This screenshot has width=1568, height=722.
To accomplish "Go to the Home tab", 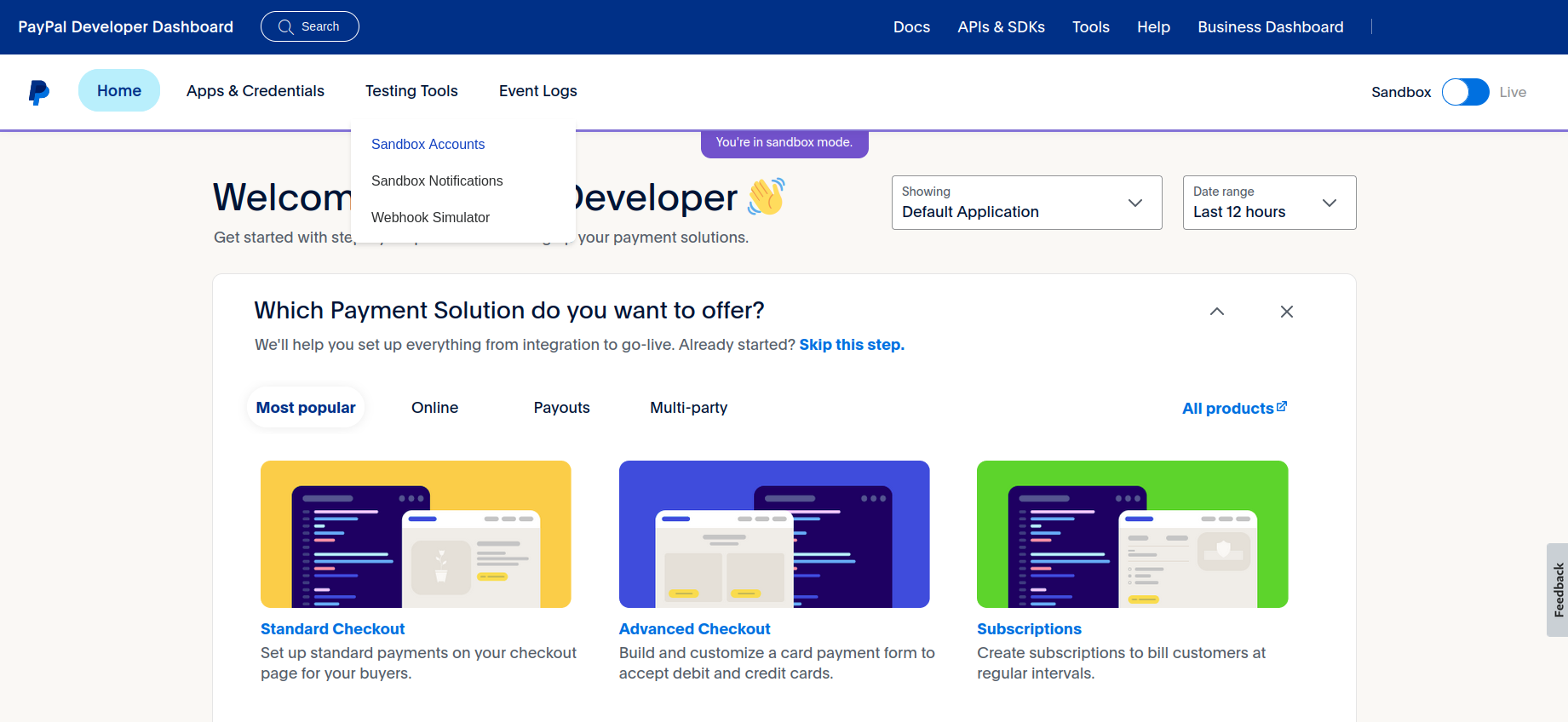I will 119,91.
